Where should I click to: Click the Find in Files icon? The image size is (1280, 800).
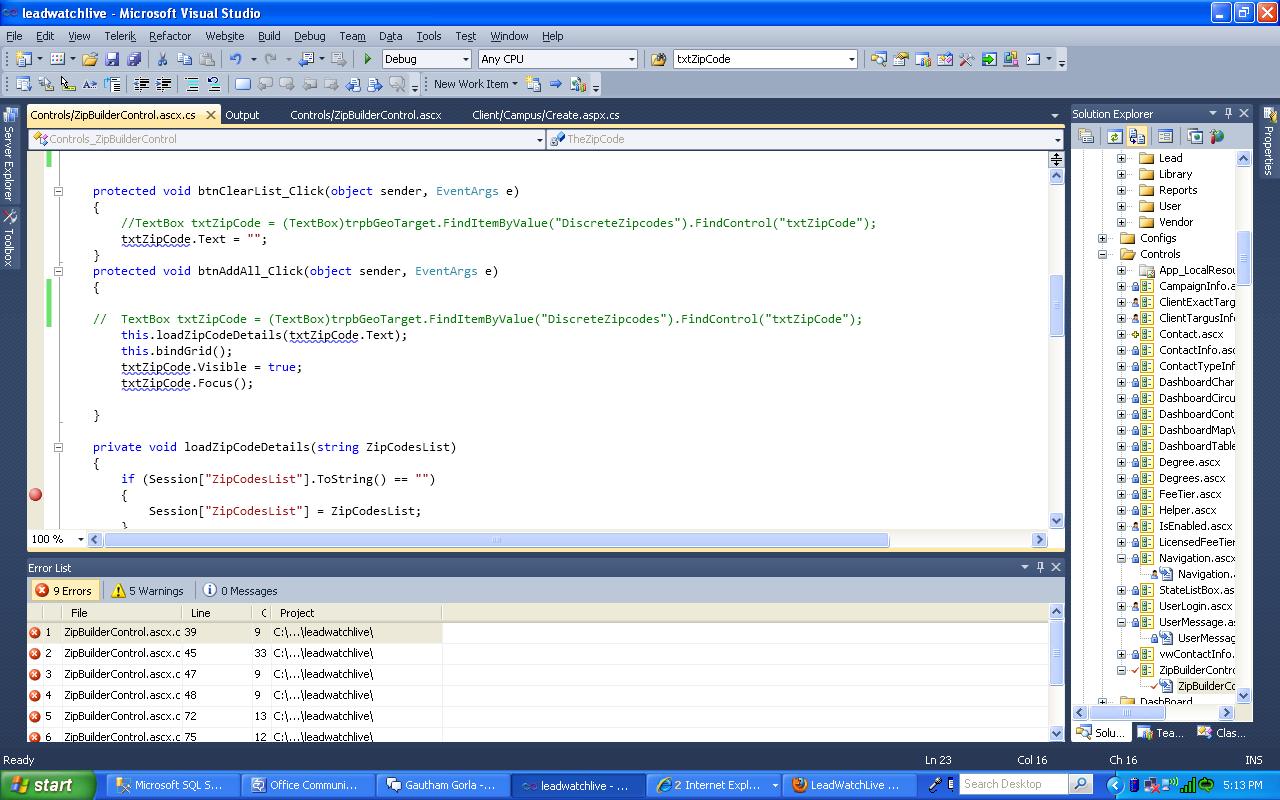tap(658, 60)
